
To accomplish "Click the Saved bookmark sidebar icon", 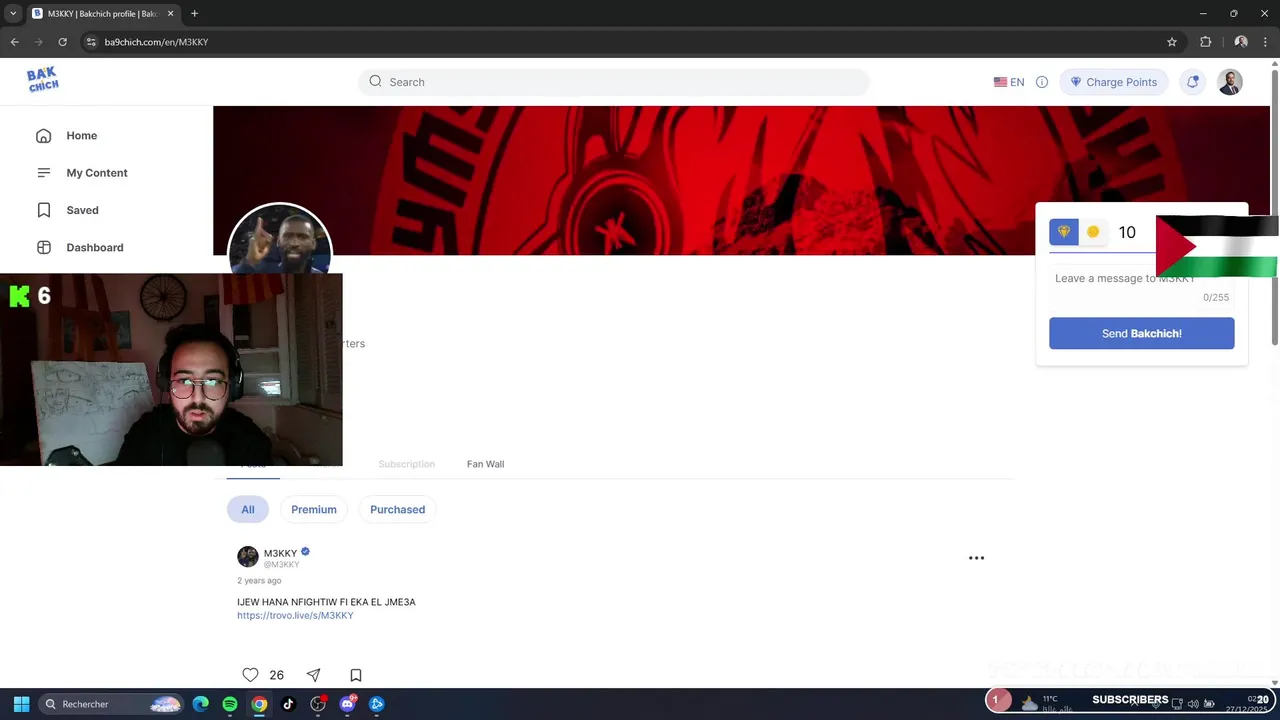I will pos(43,210).
